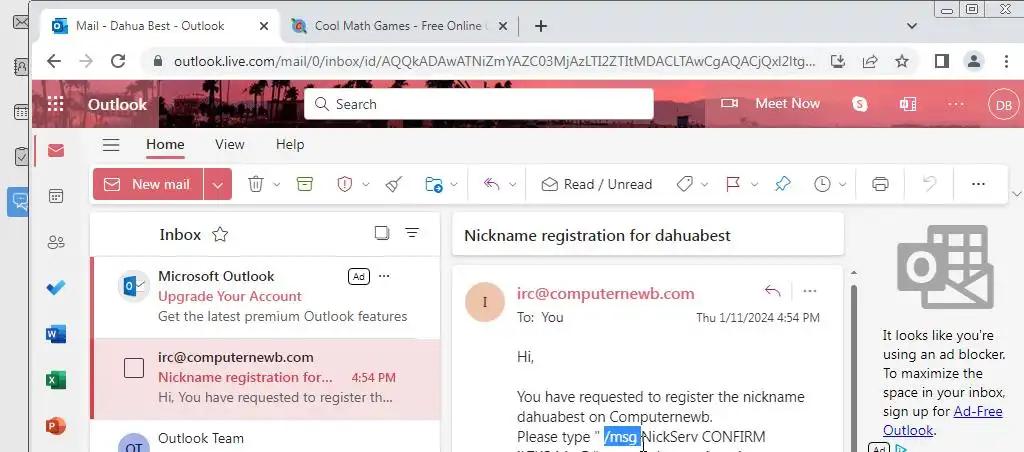The image size is (1024, 452).
Task: Expand Flag dropdown arrow
Action: click(x=754, y=185)
